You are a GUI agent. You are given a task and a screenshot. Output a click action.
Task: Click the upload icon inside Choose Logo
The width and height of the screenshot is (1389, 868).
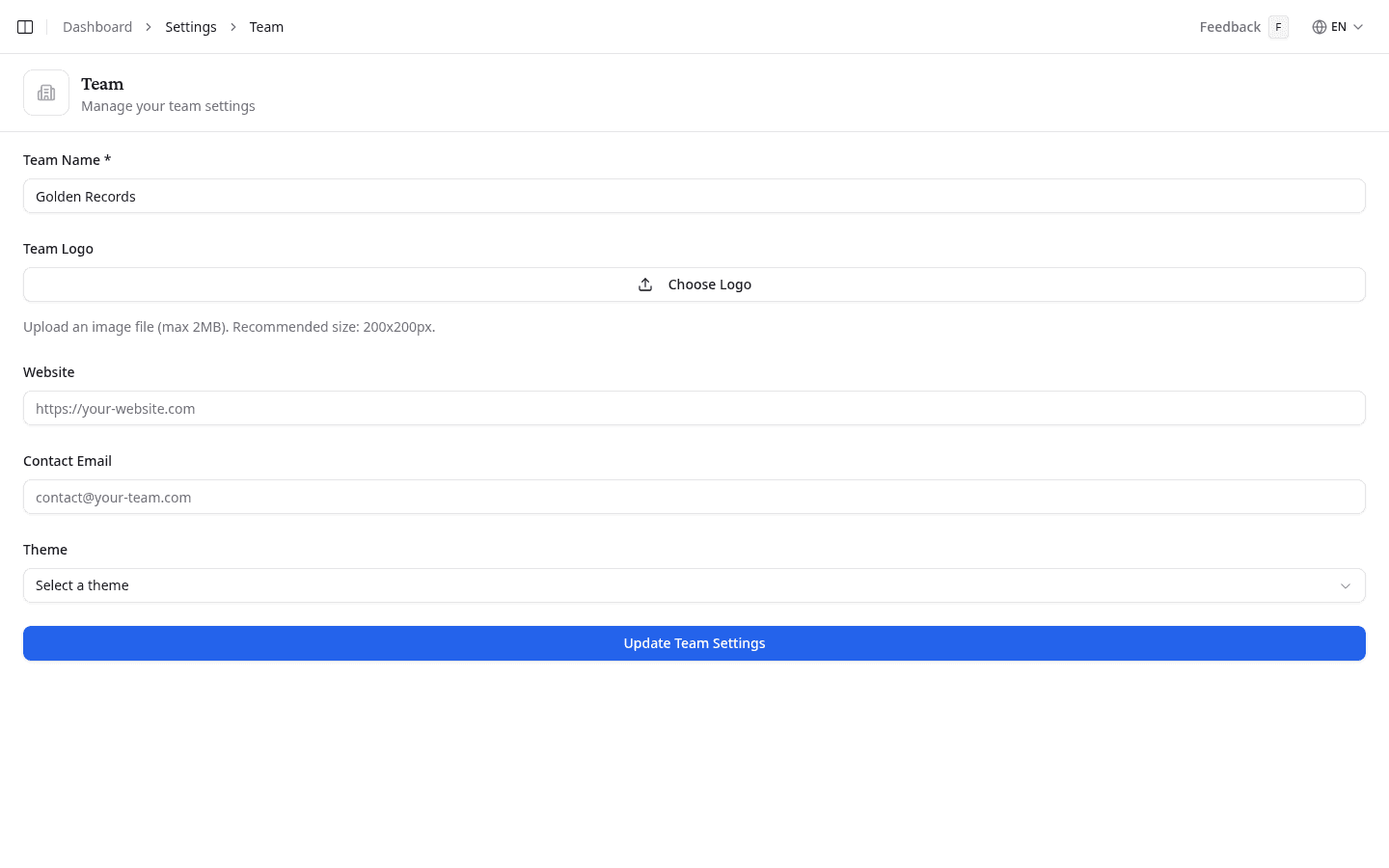tap(645, 284)
